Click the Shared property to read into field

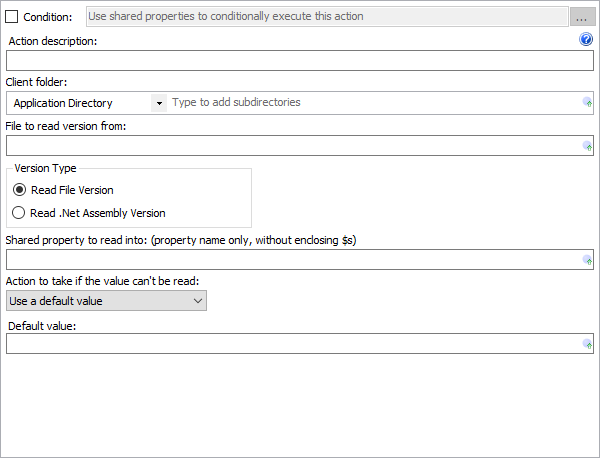click(293, 260)
